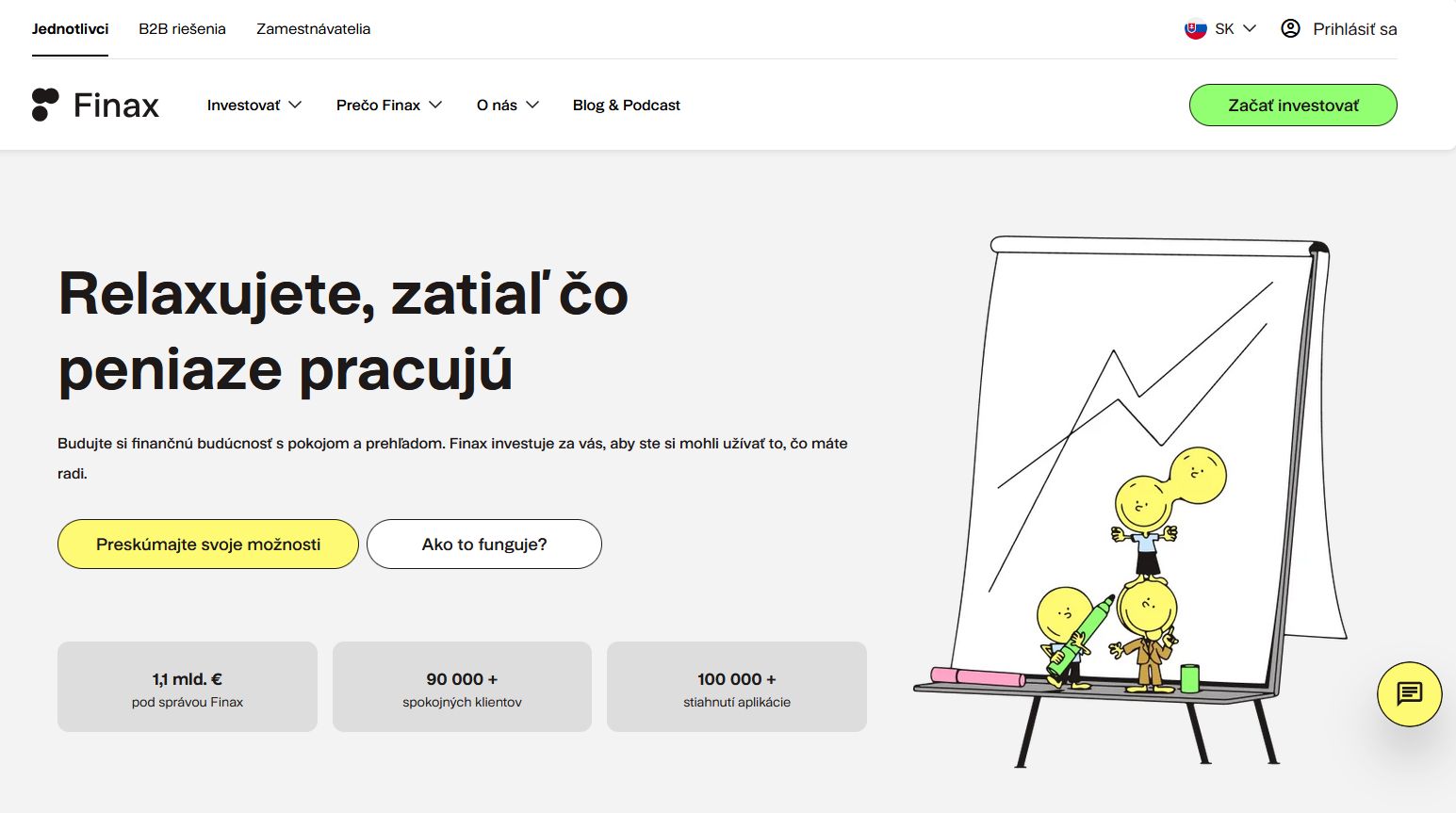Click the 100 000 + stiahnutí card
This screenshot has height=813, width=1456.
click(737, 687)
